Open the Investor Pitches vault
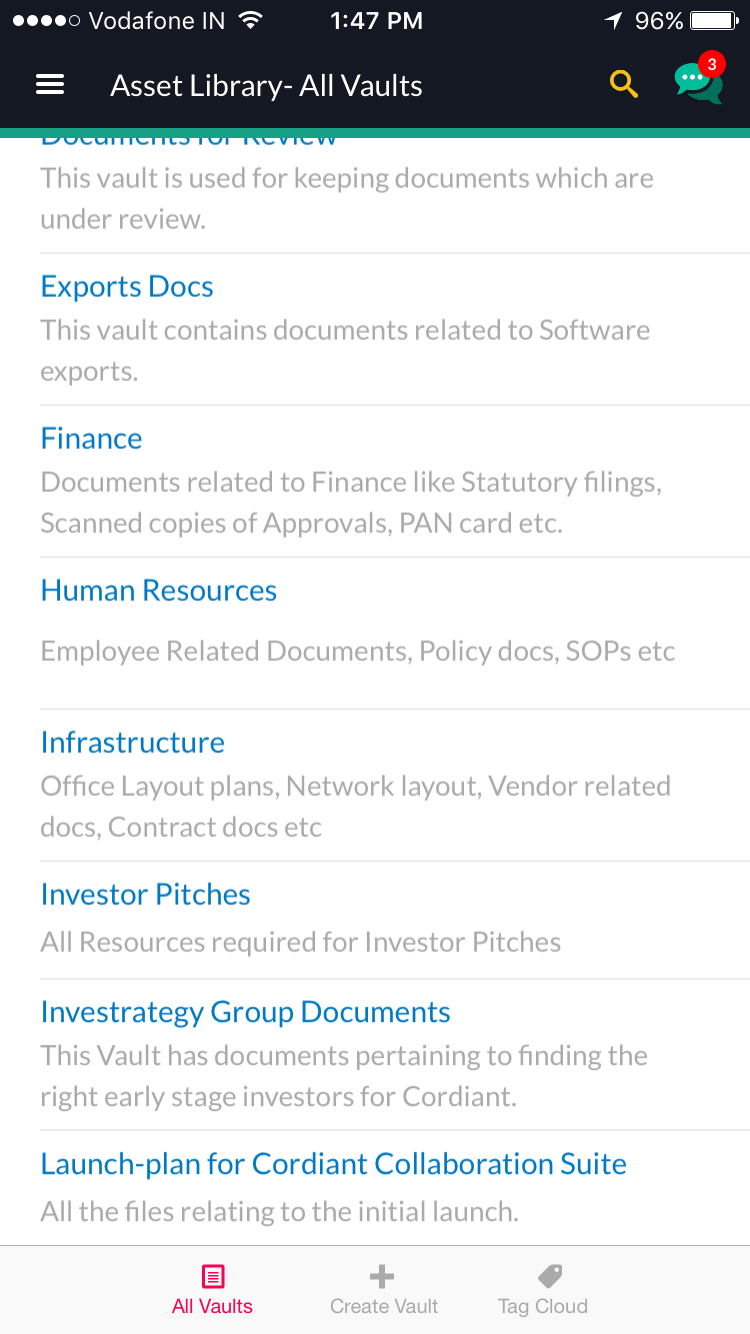 click(x=145, y=895)
